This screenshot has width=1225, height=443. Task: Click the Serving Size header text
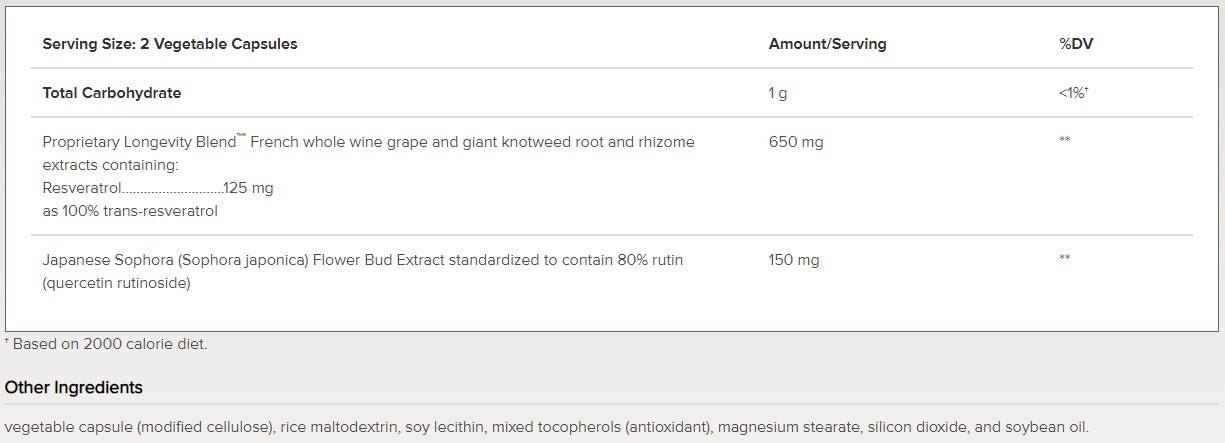pos(169,44)
